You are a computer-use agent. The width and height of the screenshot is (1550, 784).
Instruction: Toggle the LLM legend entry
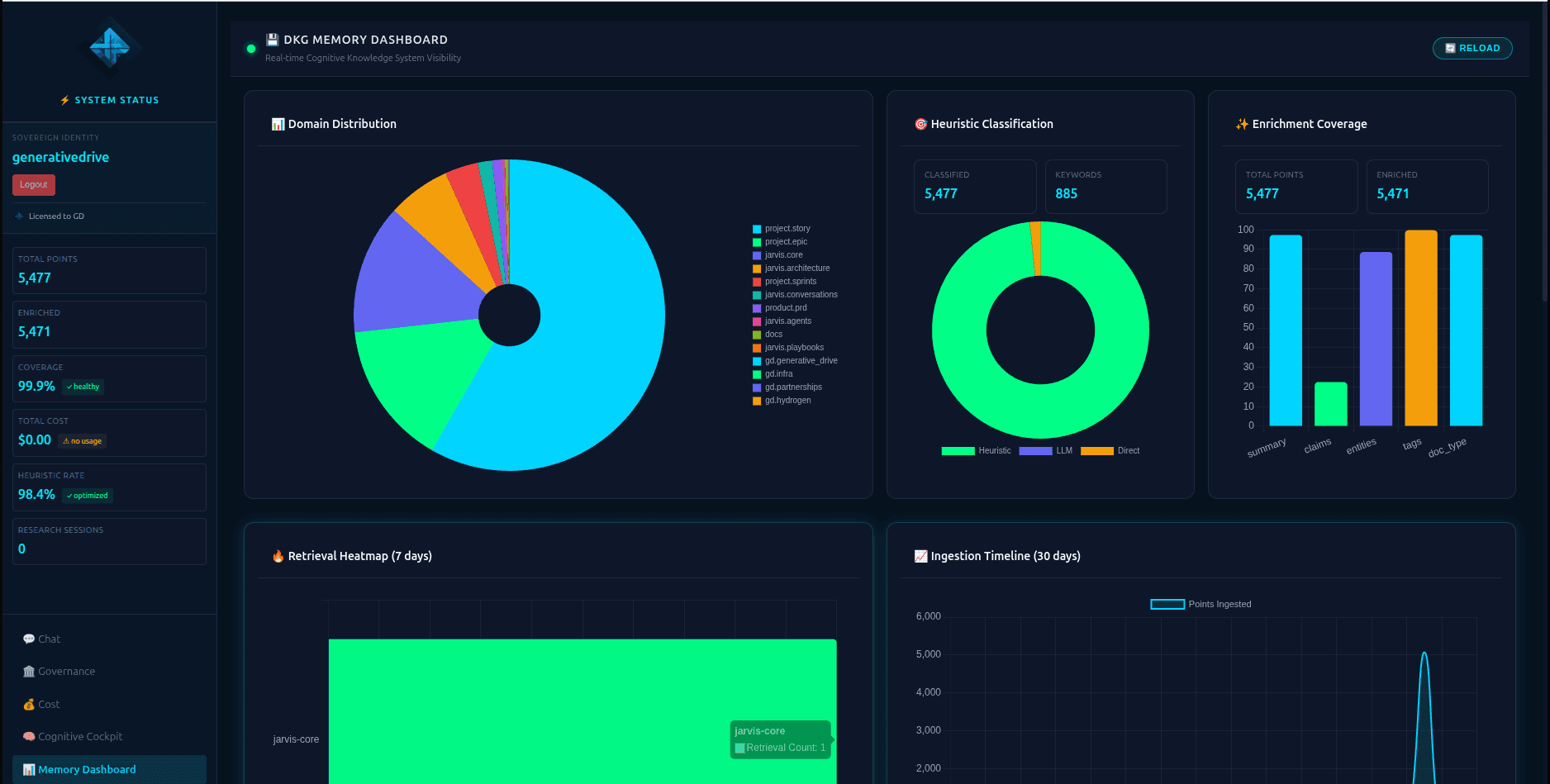(x=1046, y=451)
